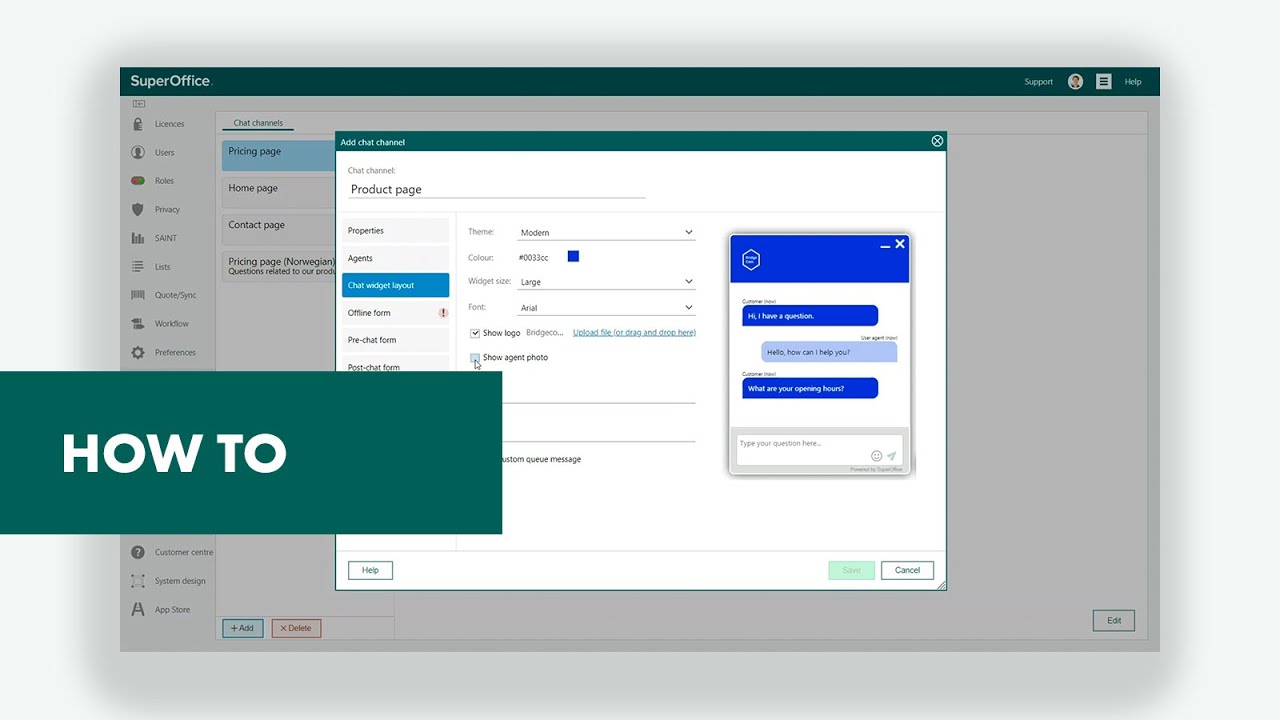Click the send arrow in chat preview

(891, 456)
